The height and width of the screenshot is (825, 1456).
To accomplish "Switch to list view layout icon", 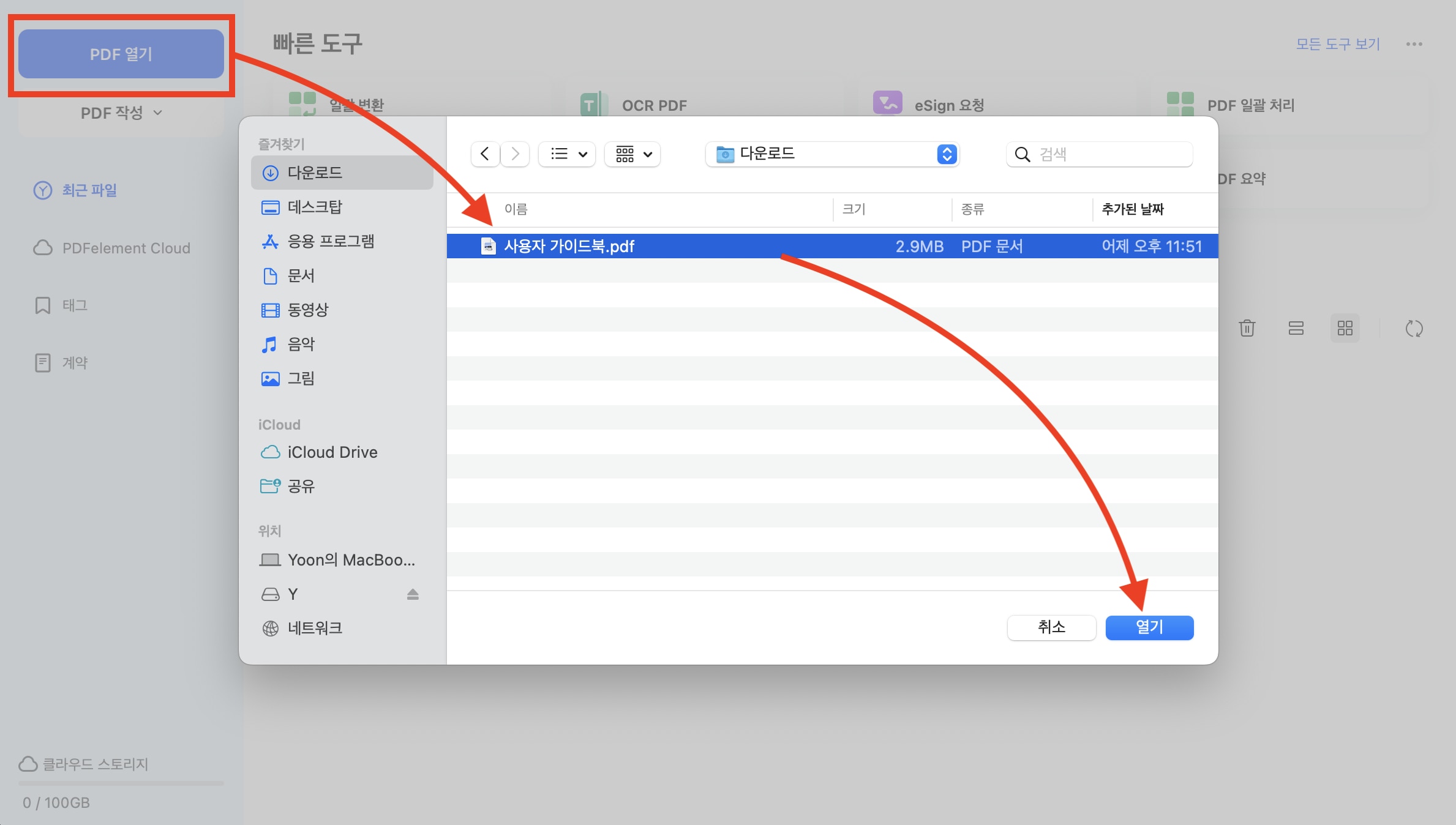I will tap(1296, 328).
